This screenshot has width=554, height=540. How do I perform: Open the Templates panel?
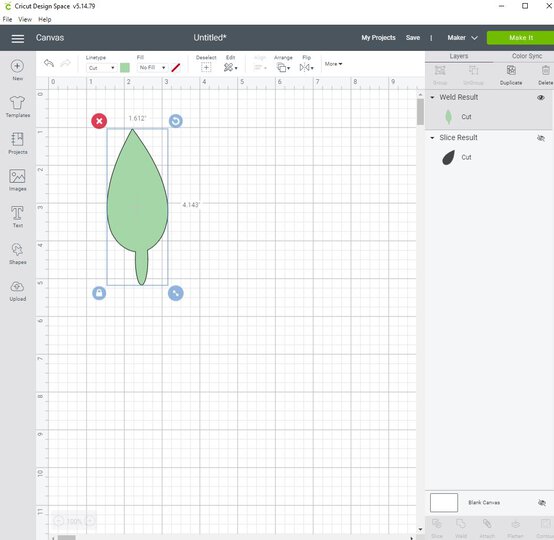tap(17, 107)
